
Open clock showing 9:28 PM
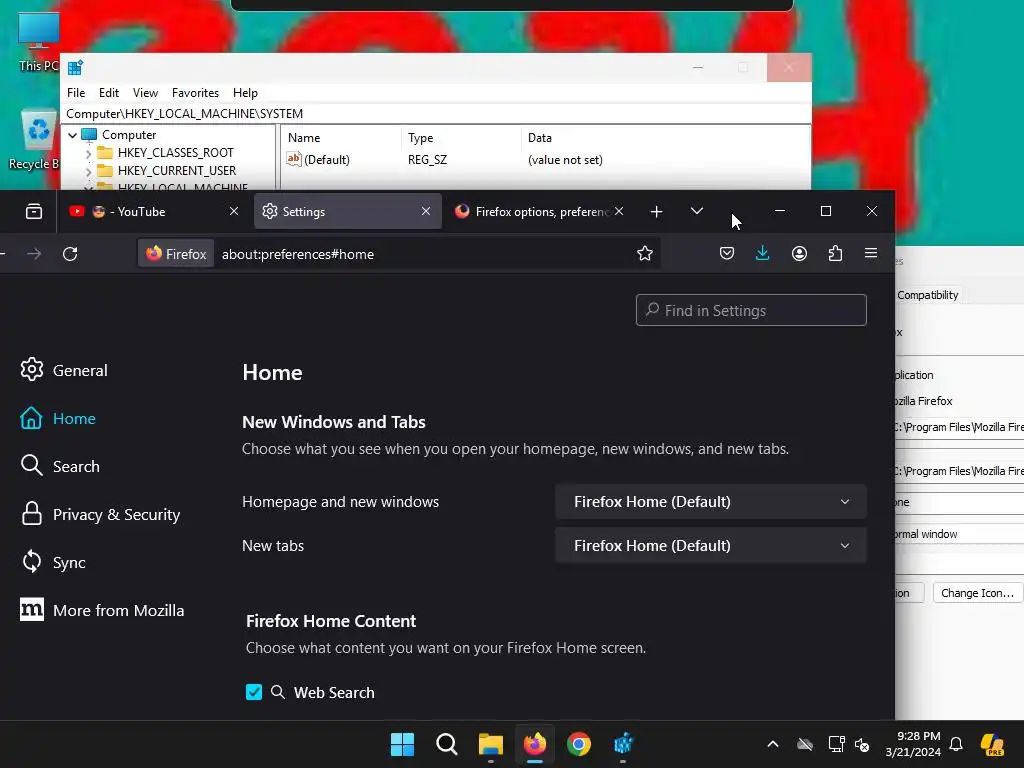click(x=912, y=744)
